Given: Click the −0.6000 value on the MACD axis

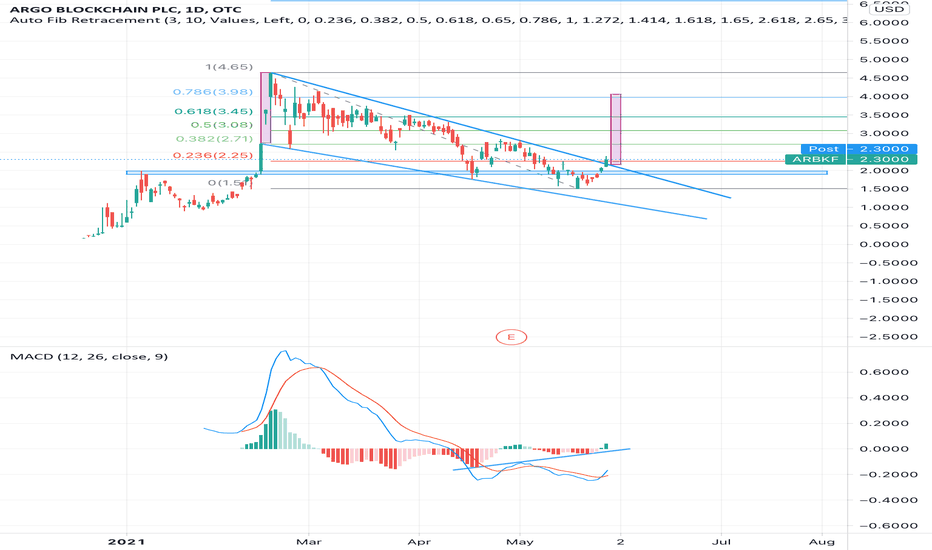Looking at the screenshot, I should 884,526.
